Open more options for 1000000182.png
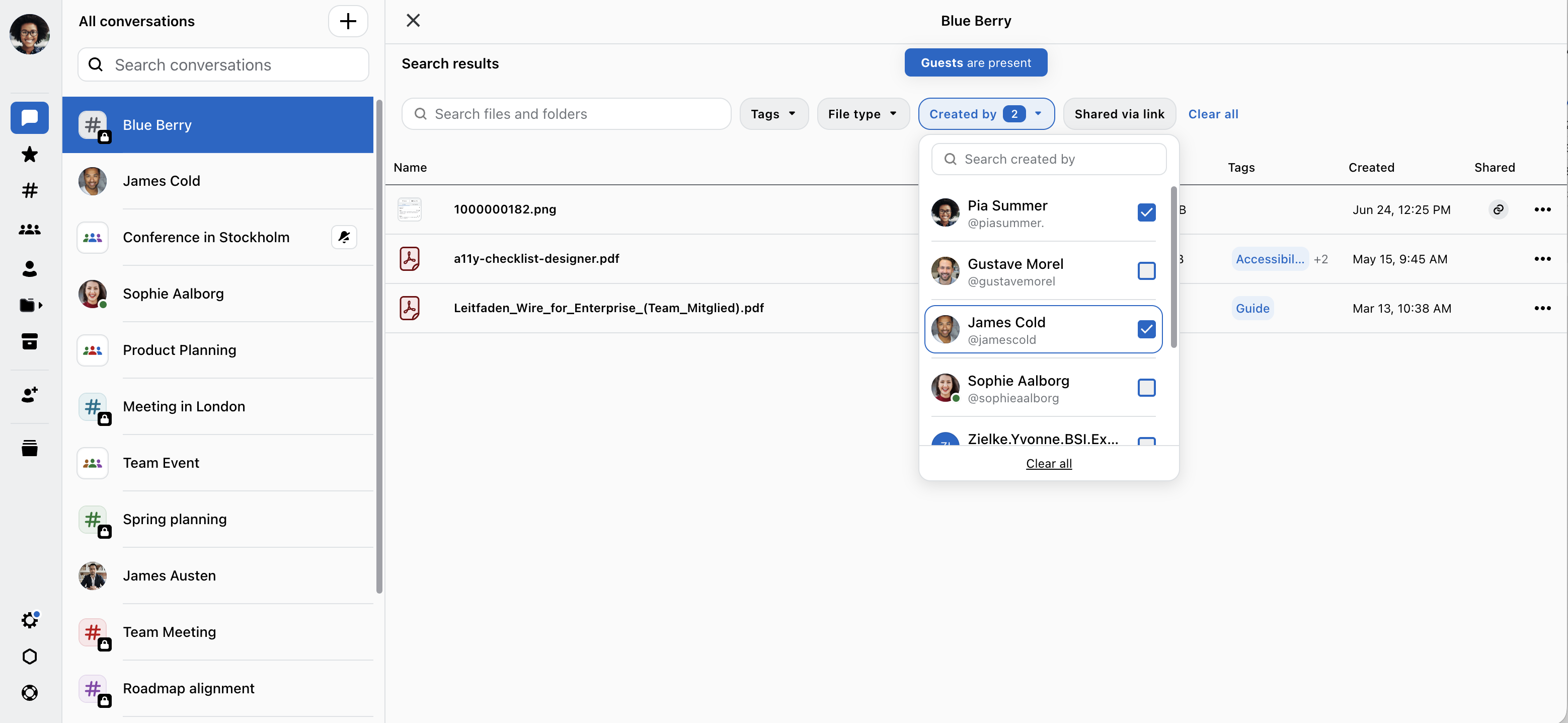Viewport: 1568px width, 723px height. point(1542,209)
